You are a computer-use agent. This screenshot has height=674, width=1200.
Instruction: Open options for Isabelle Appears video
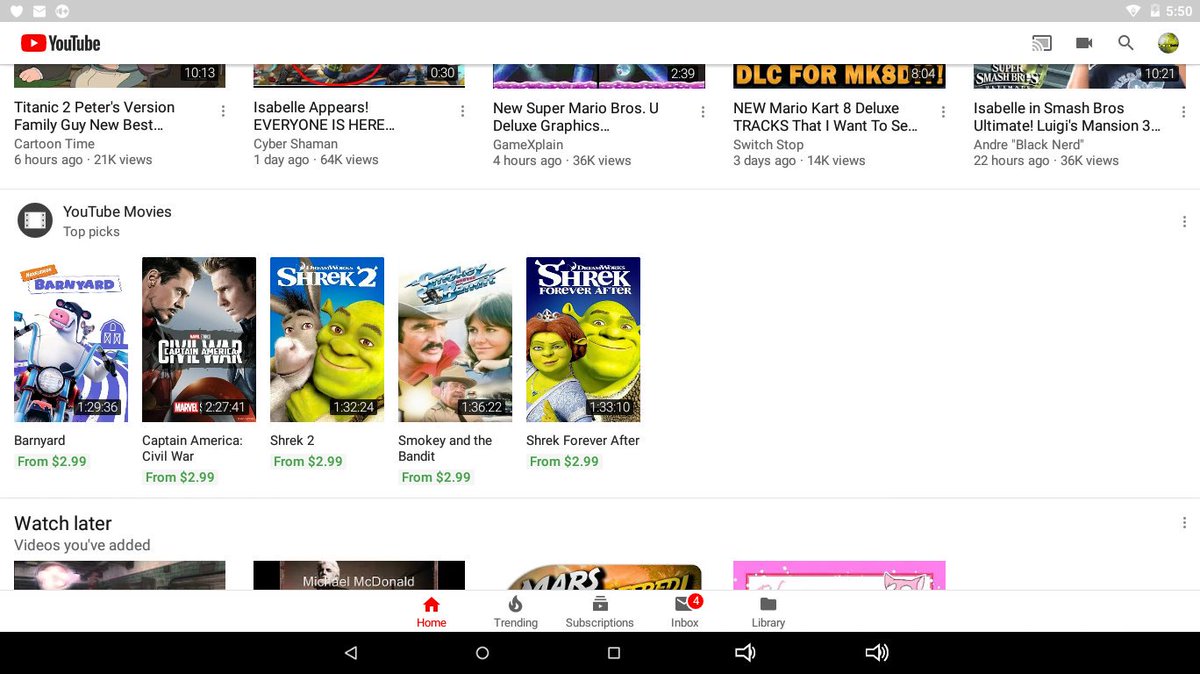463,111
